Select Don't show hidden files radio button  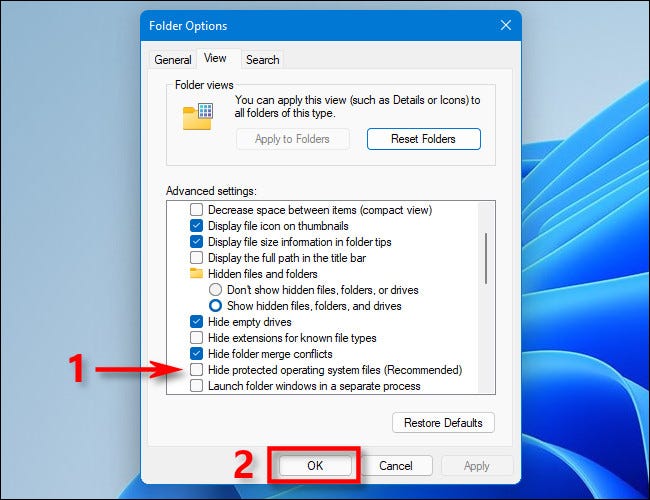215,290
